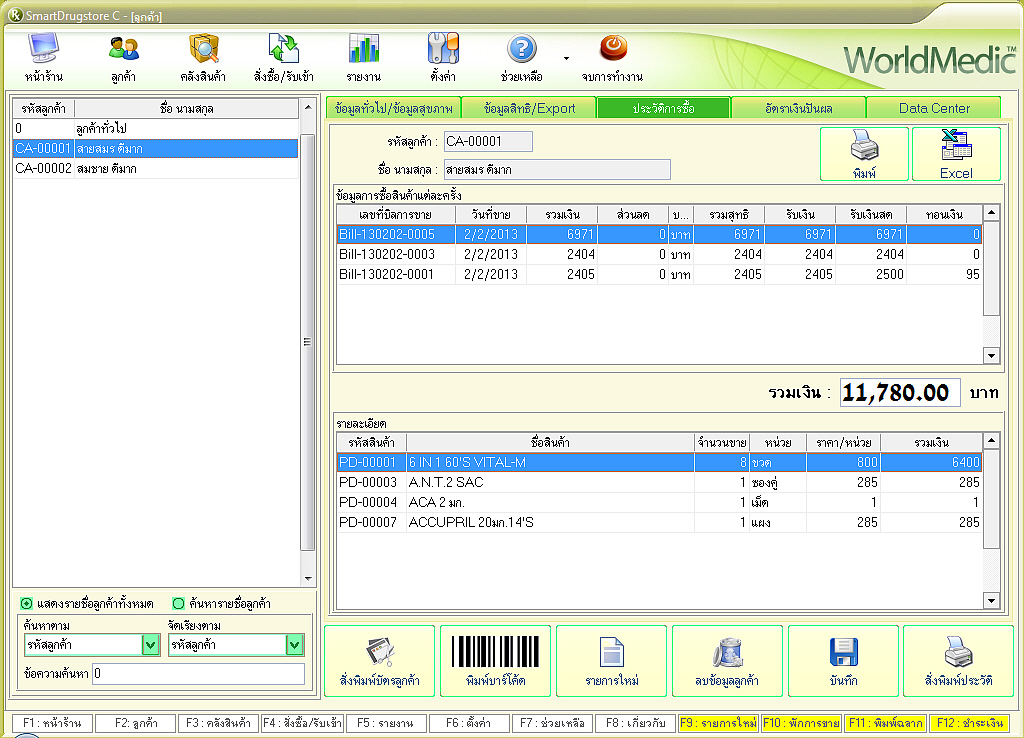Screen dimensions: 1024x738
Task: Click the ลบข้อมูลลูกค้า delete button
Action: tap(727, 661)
